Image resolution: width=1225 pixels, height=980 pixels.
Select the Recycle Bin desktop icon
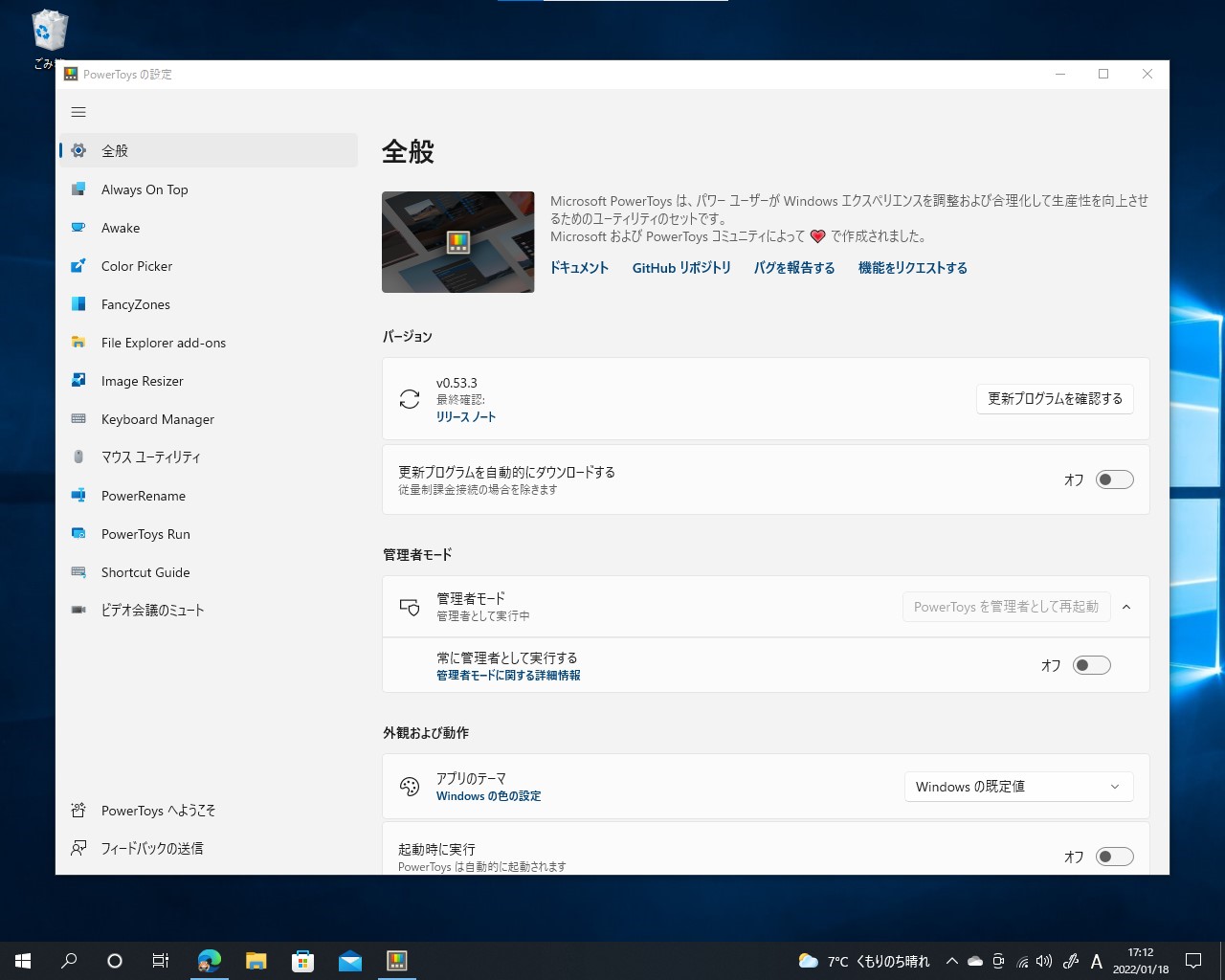(x=49, y=40)
